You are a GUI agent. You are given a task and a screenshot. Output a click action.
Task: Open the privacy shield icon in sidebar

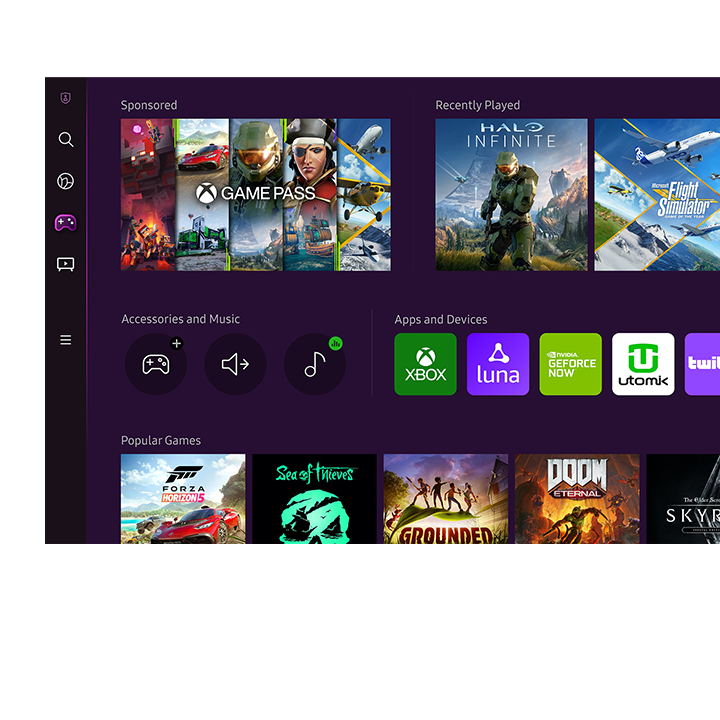[x=66, y=98]
